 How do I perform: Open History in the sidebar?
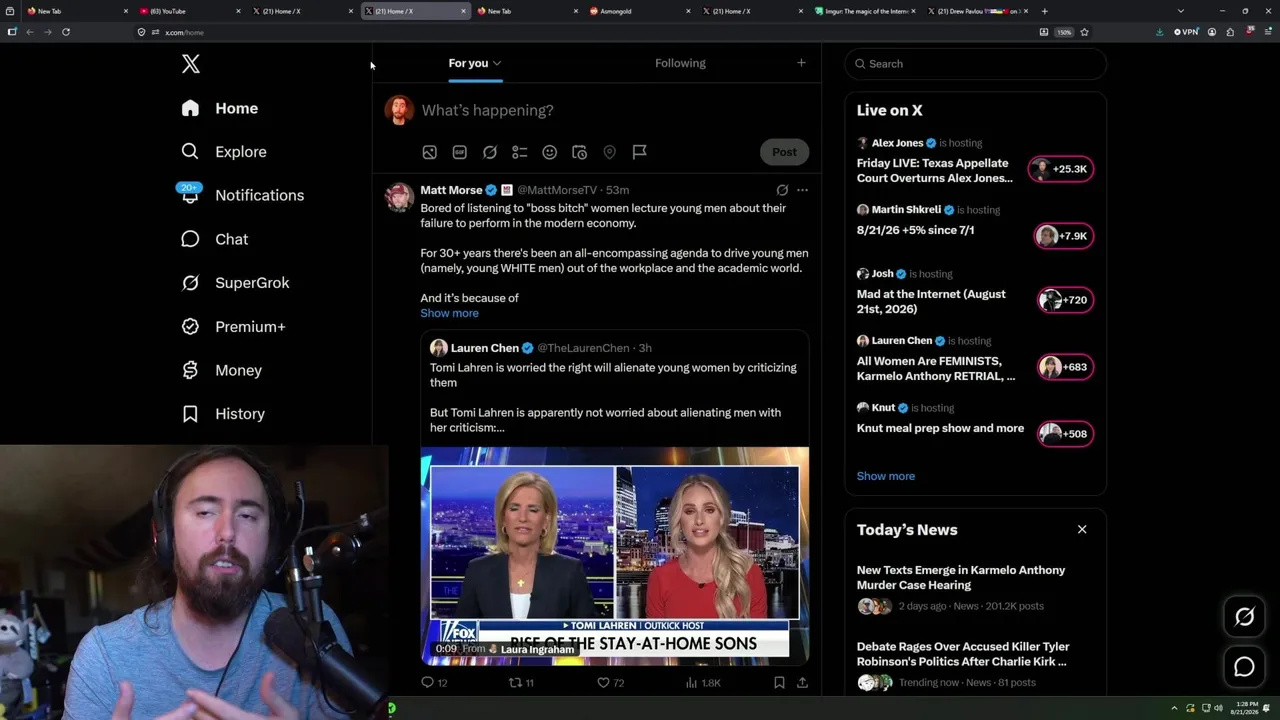coord(223,414)
